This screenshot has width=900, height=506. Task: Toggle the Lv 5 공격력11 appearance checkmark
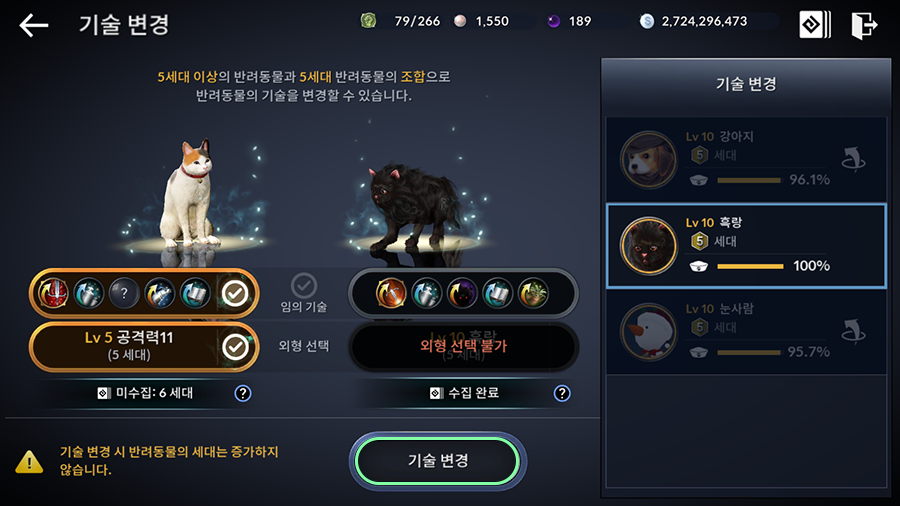click(235, 347)
